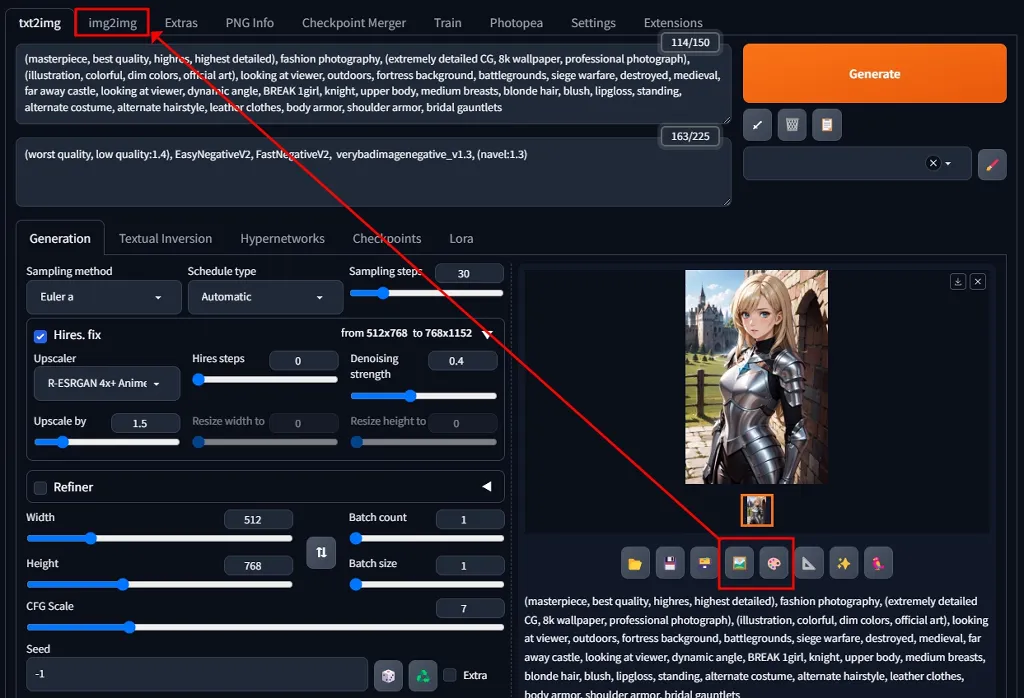Click the Width value field showing 512
Screen dimensions: 1024x698
click(x=258, y=520)
